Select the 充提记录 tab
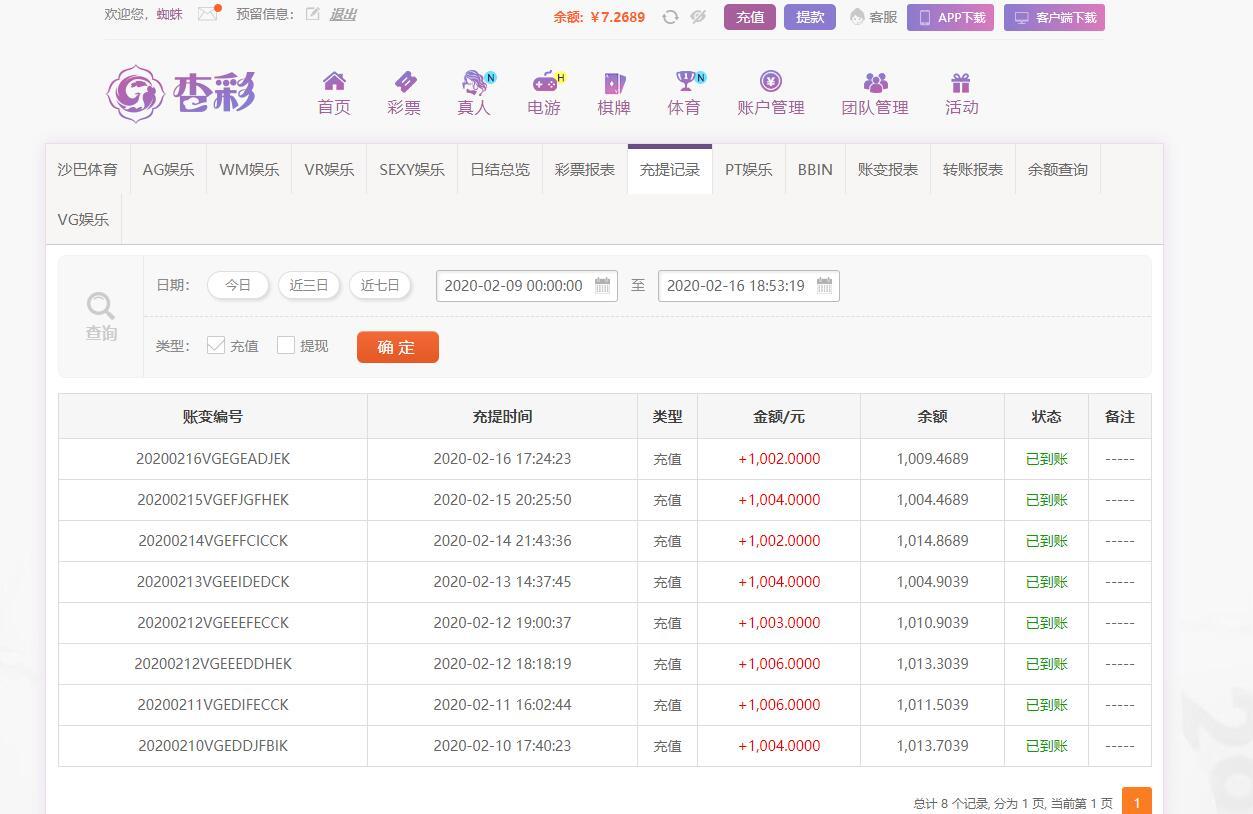 (x=670, y=169)
